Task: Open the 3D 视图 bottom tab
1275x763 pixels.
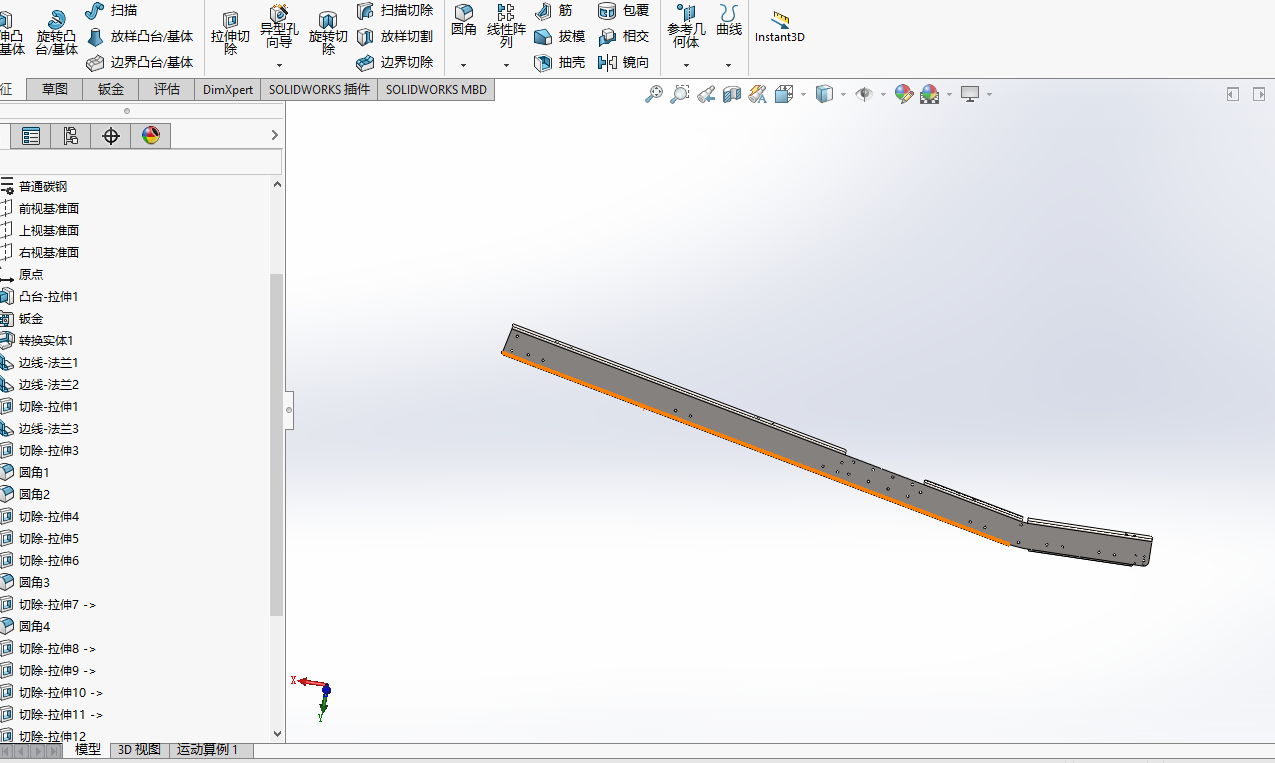Action: coord(139,749)
